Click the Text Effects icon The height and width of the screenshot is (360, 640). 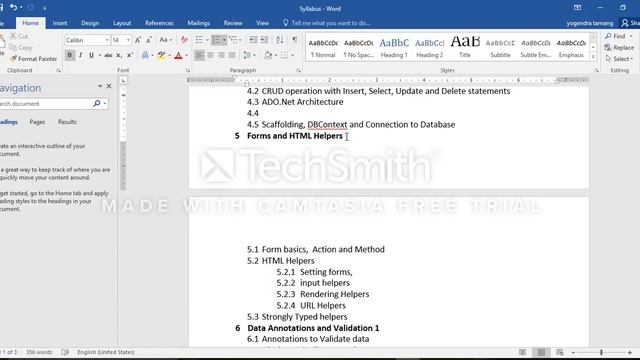[x=145, y=55]
